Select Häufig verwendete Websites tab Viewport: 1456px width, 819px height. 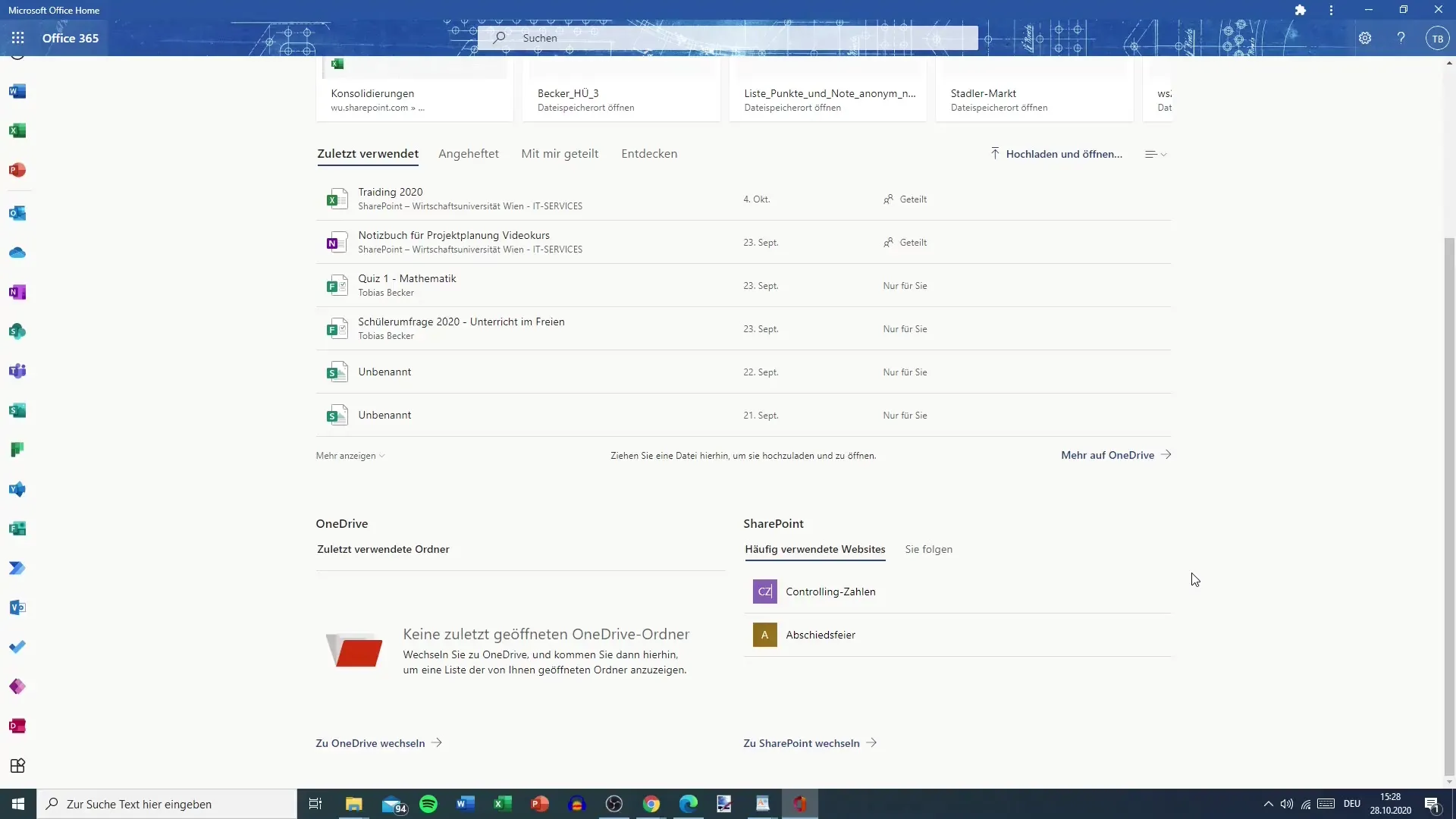point(815,549)
